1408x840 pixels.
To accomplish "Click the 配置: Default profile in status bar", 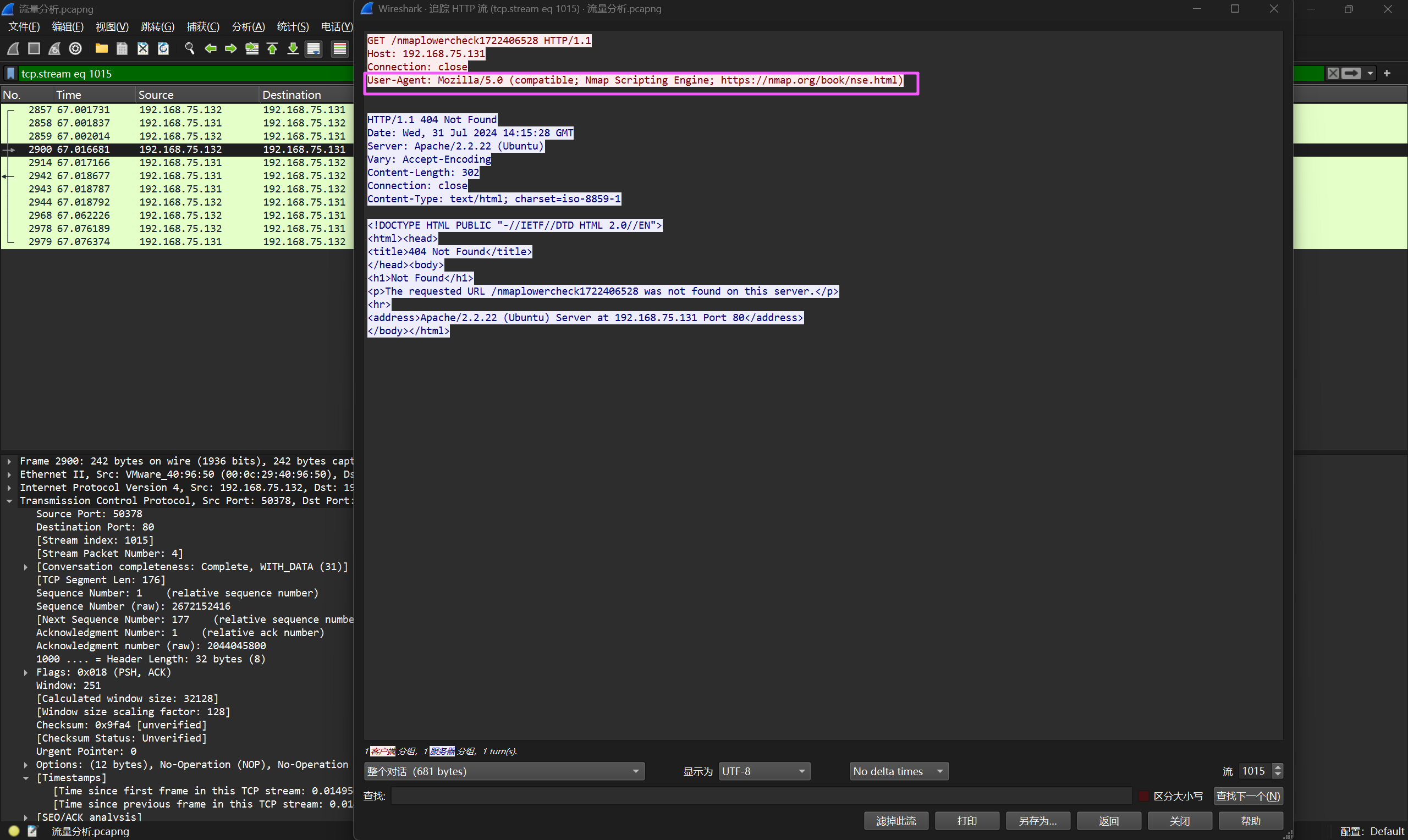I will (x=1372, y=832).
